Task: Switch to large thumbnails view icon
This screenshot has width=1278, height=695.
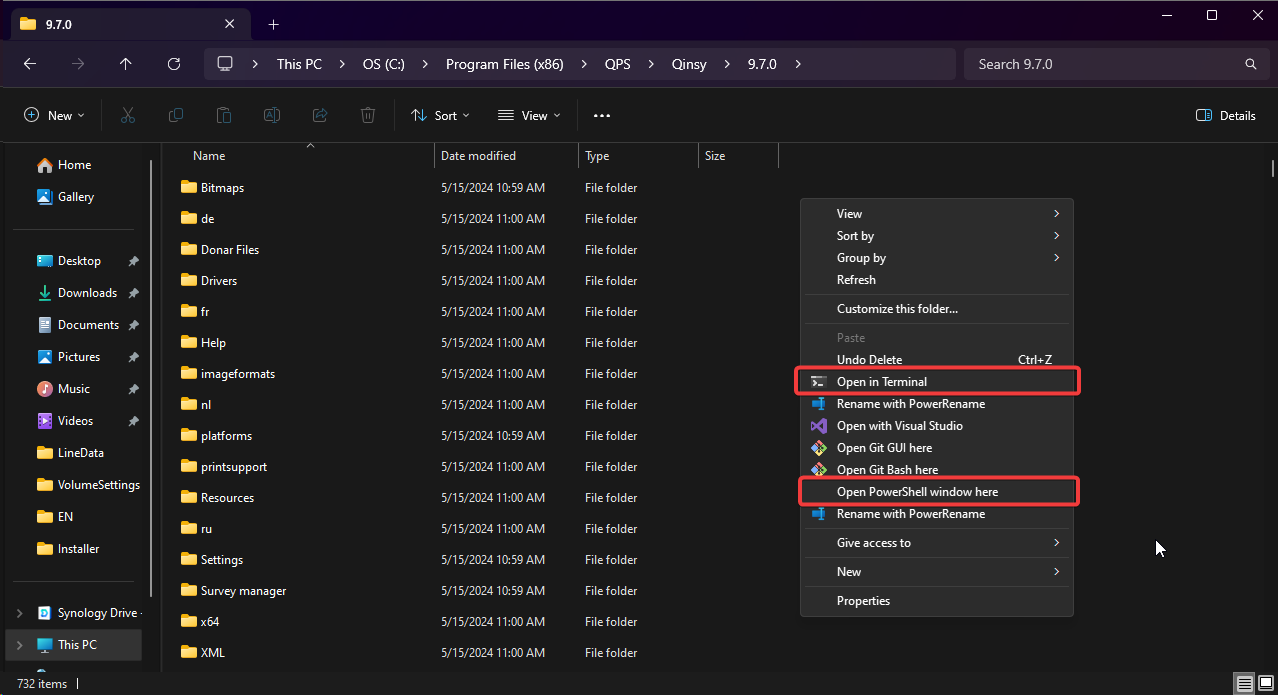Action: (1265, 684)
